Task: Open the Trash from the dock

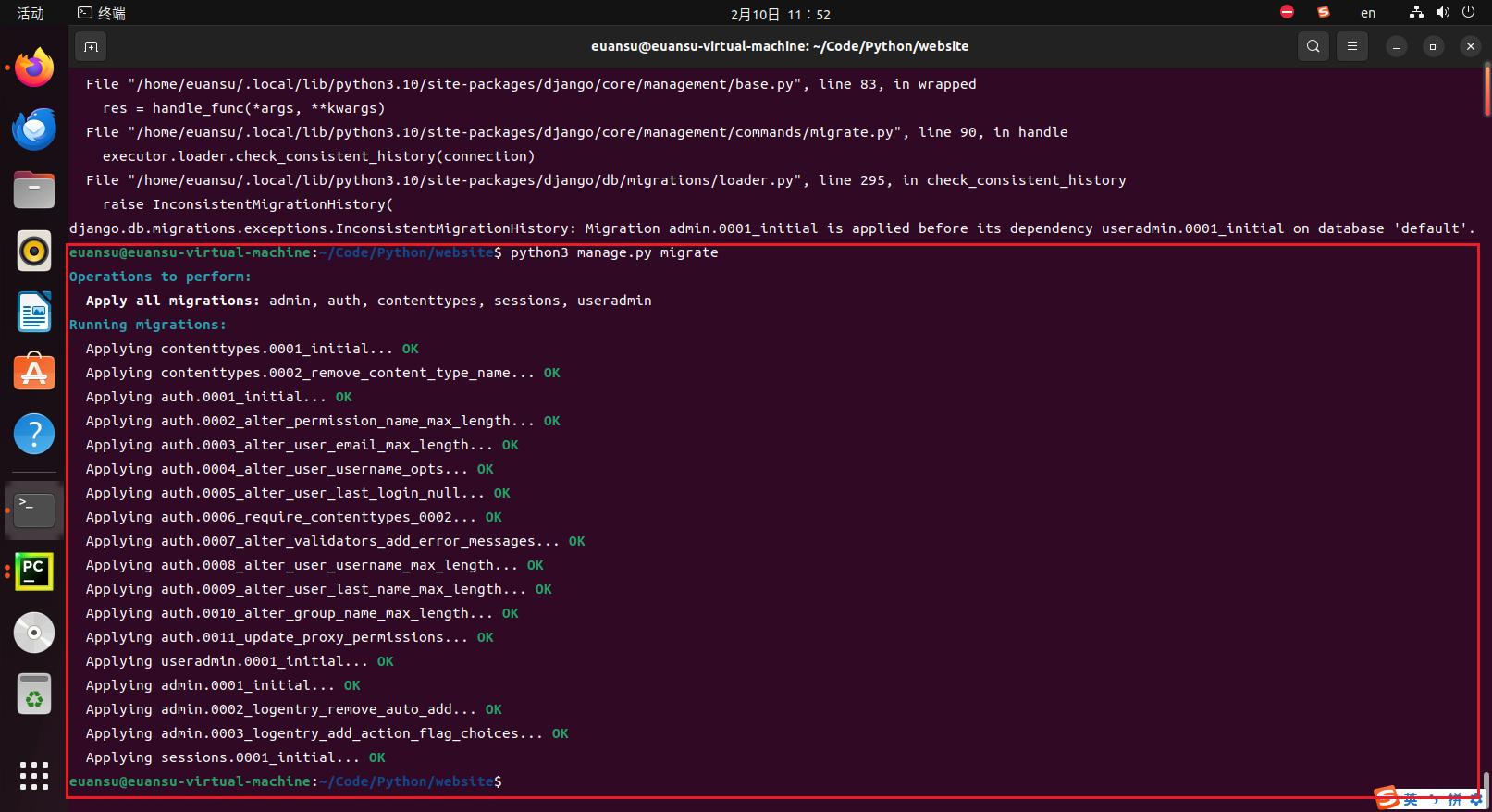Action: click(x=34, y=694)
